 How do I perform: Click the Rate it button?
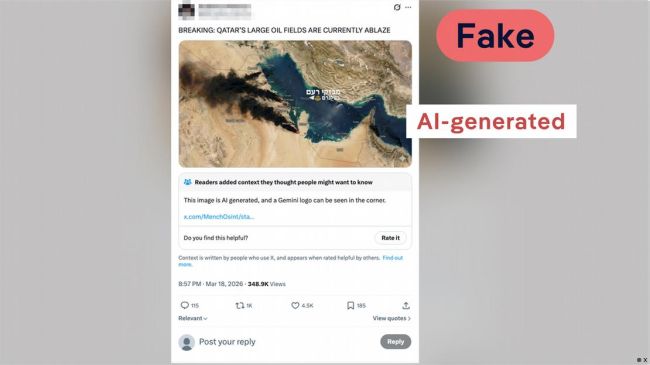pos(390,238)
